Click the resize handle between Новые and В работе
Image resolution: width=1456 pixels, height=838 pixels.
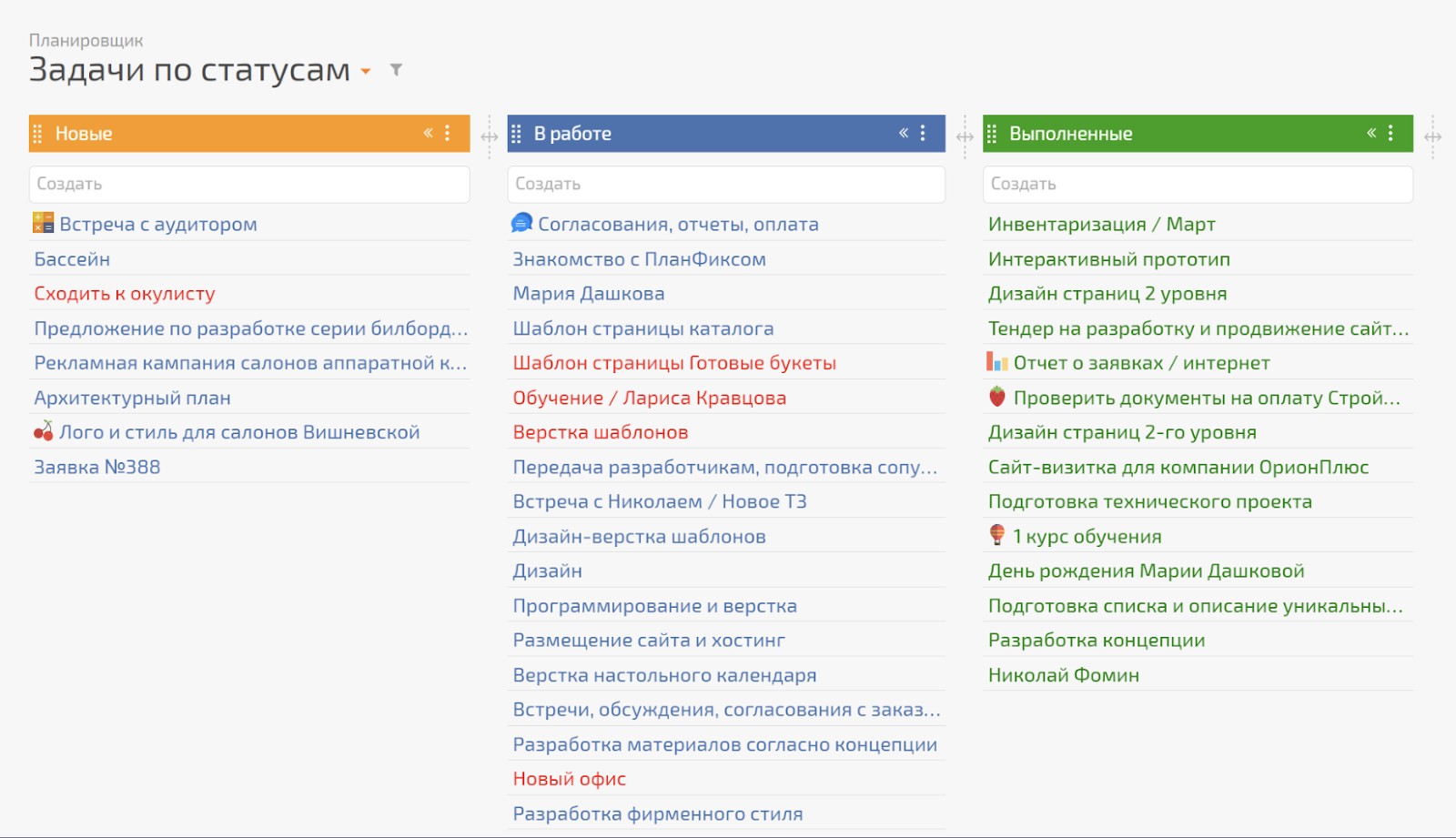pos(490,137)
